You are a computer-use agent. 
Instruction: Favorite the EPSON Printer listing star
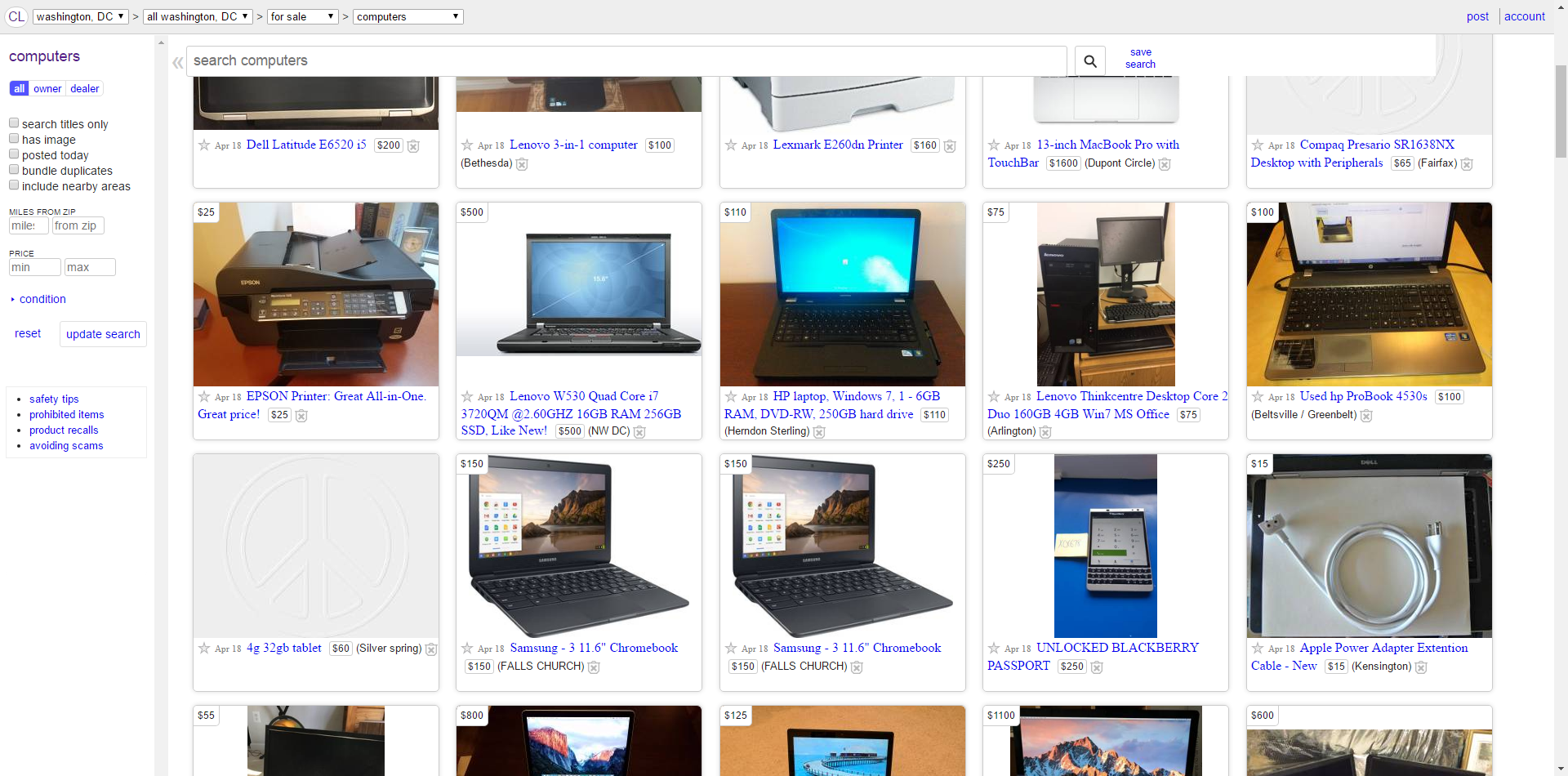pos(204,396)
